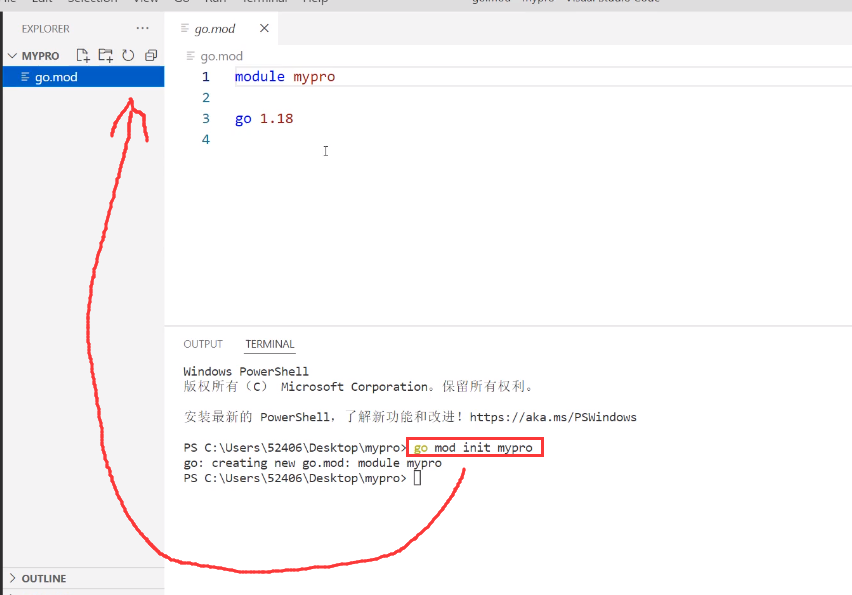The width and height of the screenshot is (852, 595).
Task: Click line number 4 in the gutter
Action: coord(205,139)
